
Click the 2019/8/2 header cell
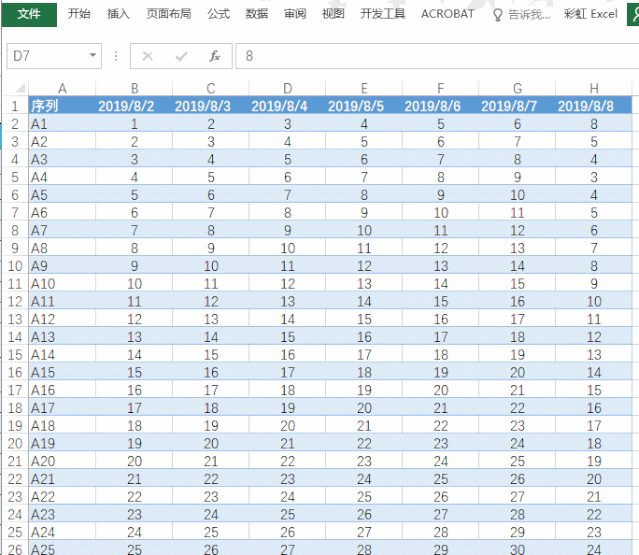(x=134, y=106)
